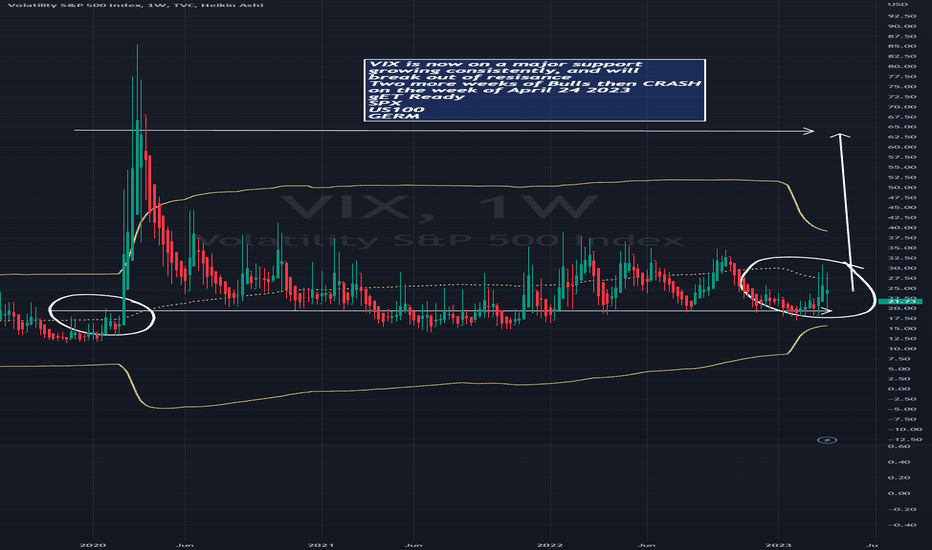This screenshot has width=932, height=550.
Task: Click the USD currency label on the price axis
Action: pyautogui.click(x=896, y=5)
